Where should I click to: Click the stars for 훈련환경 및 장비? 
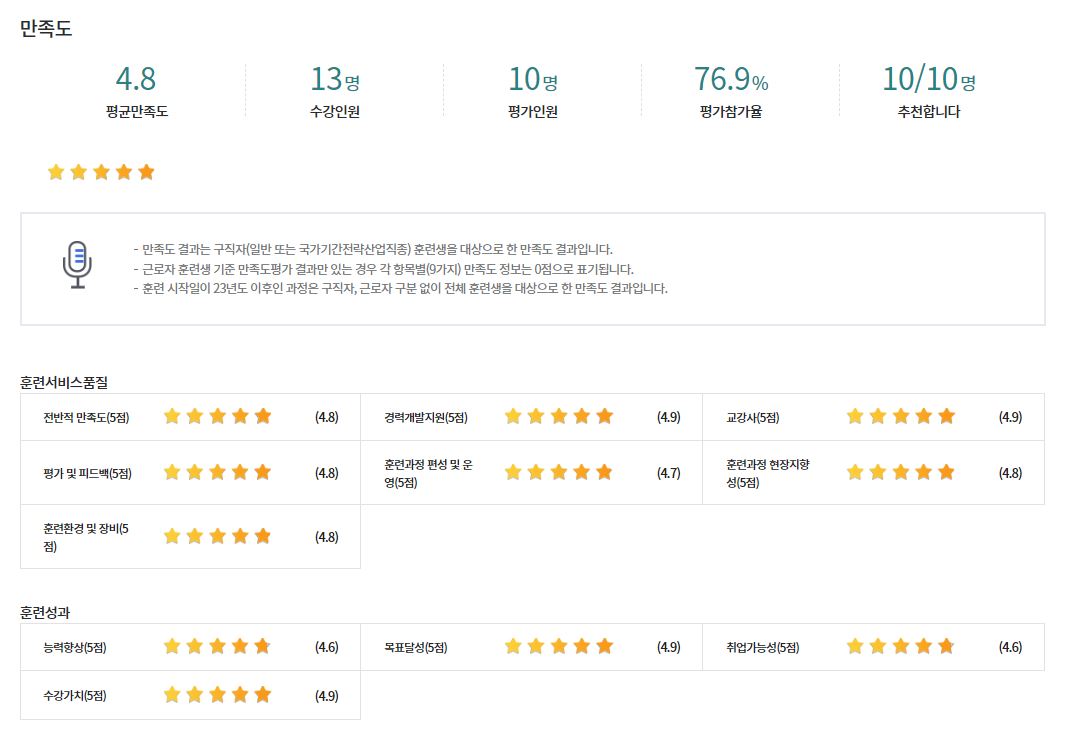(x=217, y=537)
